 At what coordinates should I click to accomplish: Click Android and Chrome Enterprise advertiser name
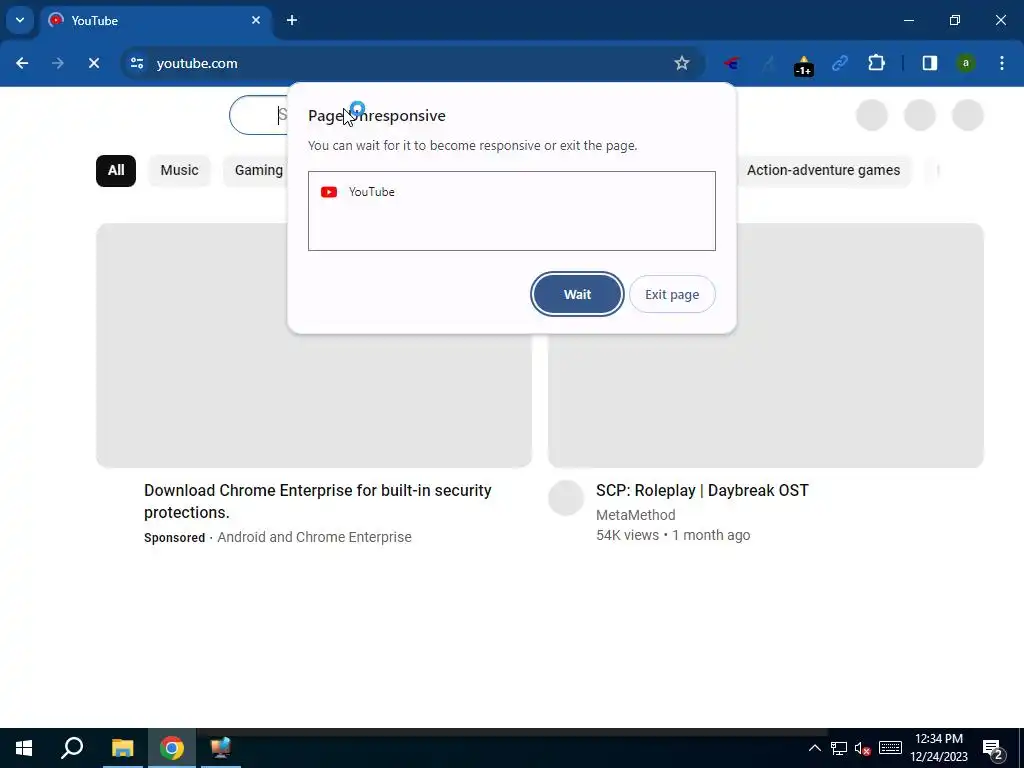pos(314,537)
